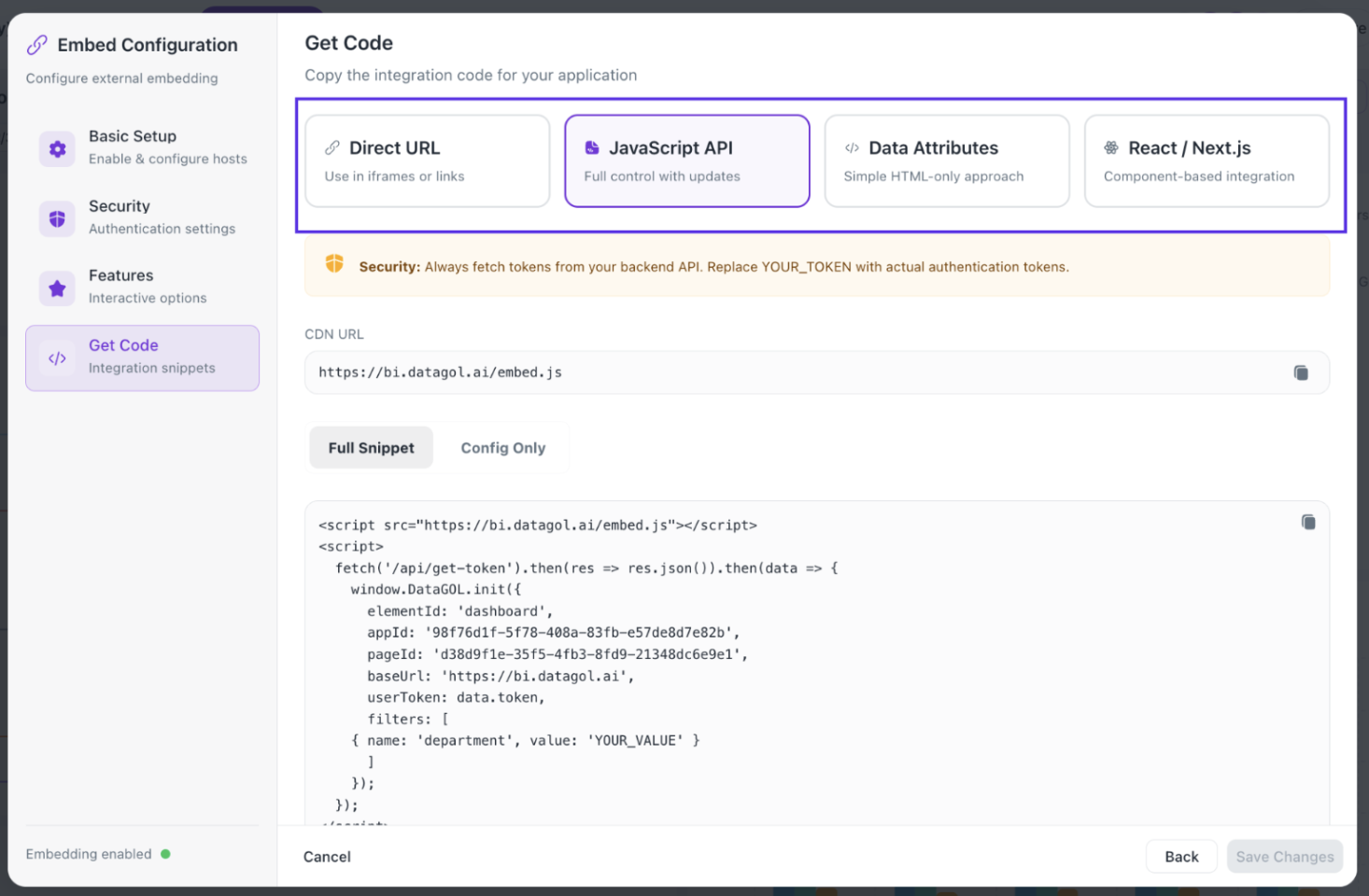Click the code icon in Data Attributes card
Image resolution: width=1369 pixels, height=896 pixels.
point(852,148)
